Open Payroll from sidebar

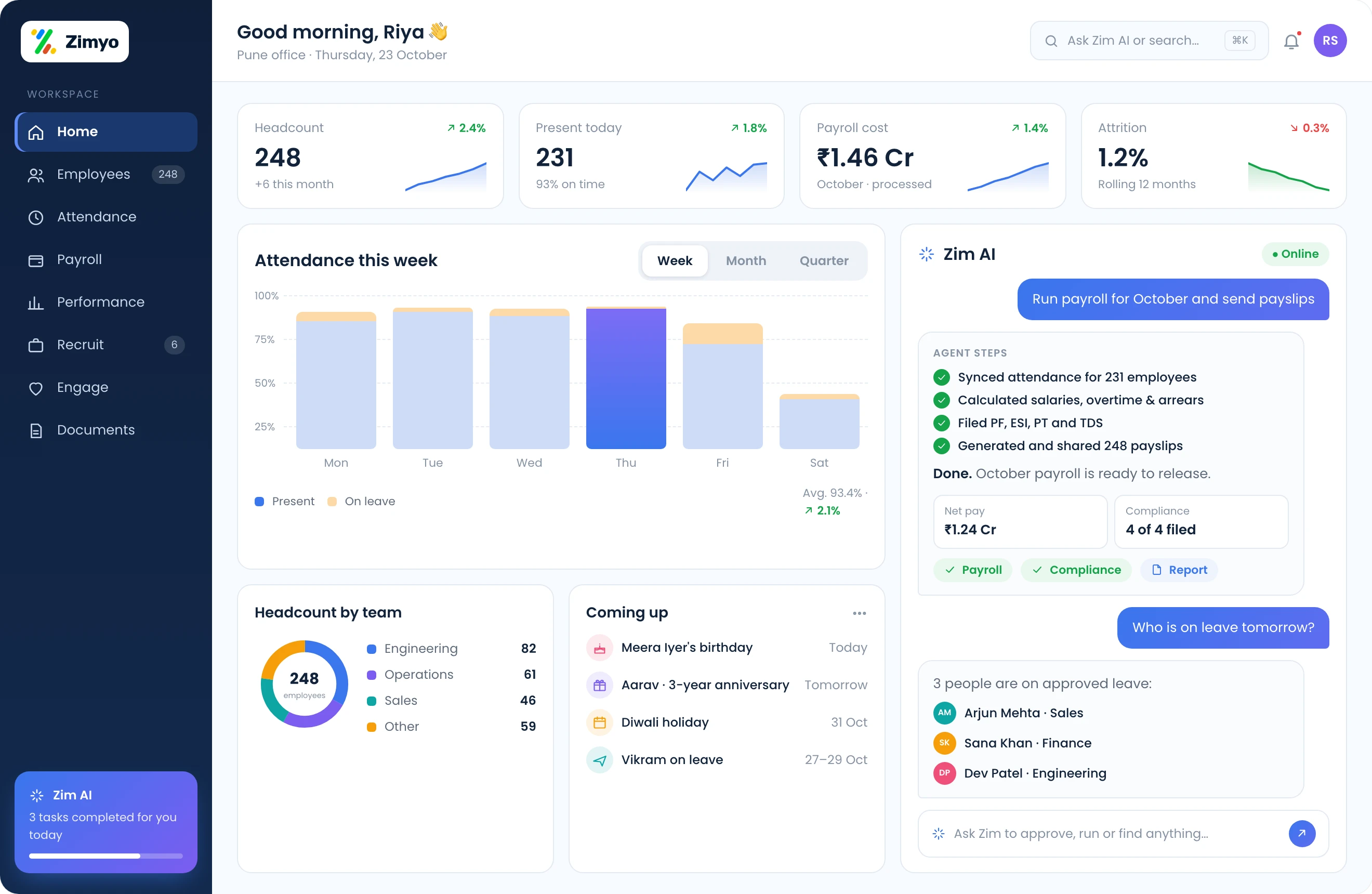coord(106,260)
